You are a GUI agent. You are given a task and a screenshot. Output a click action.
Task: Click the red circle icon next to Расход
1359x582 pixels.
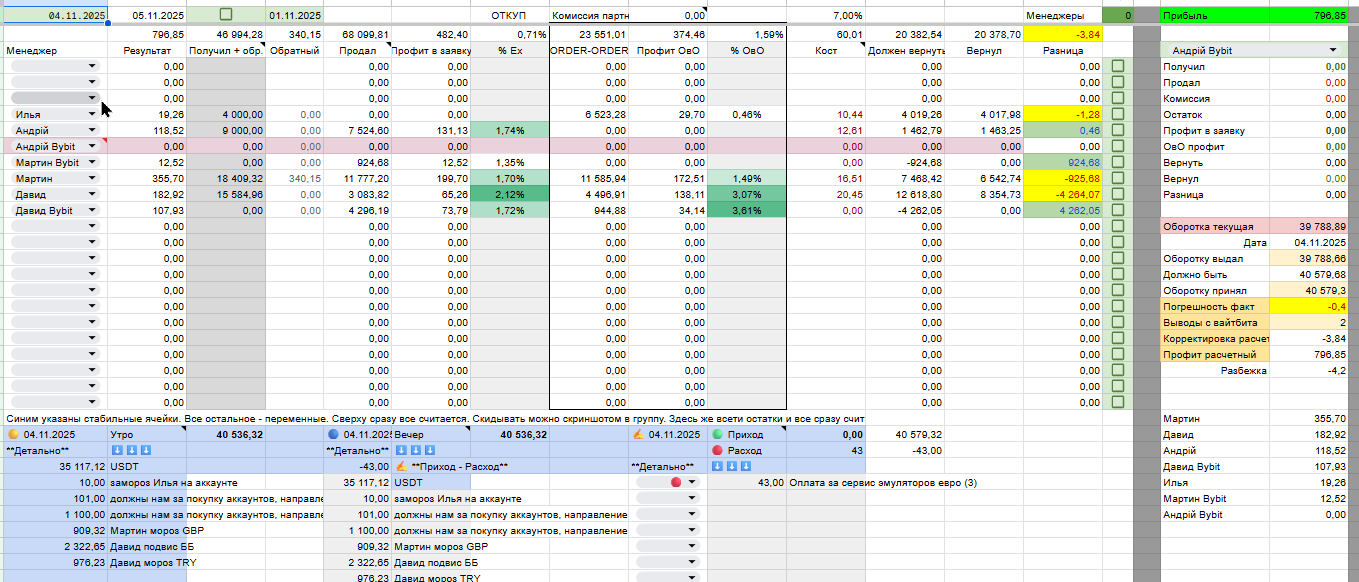(x=718, y=451)
